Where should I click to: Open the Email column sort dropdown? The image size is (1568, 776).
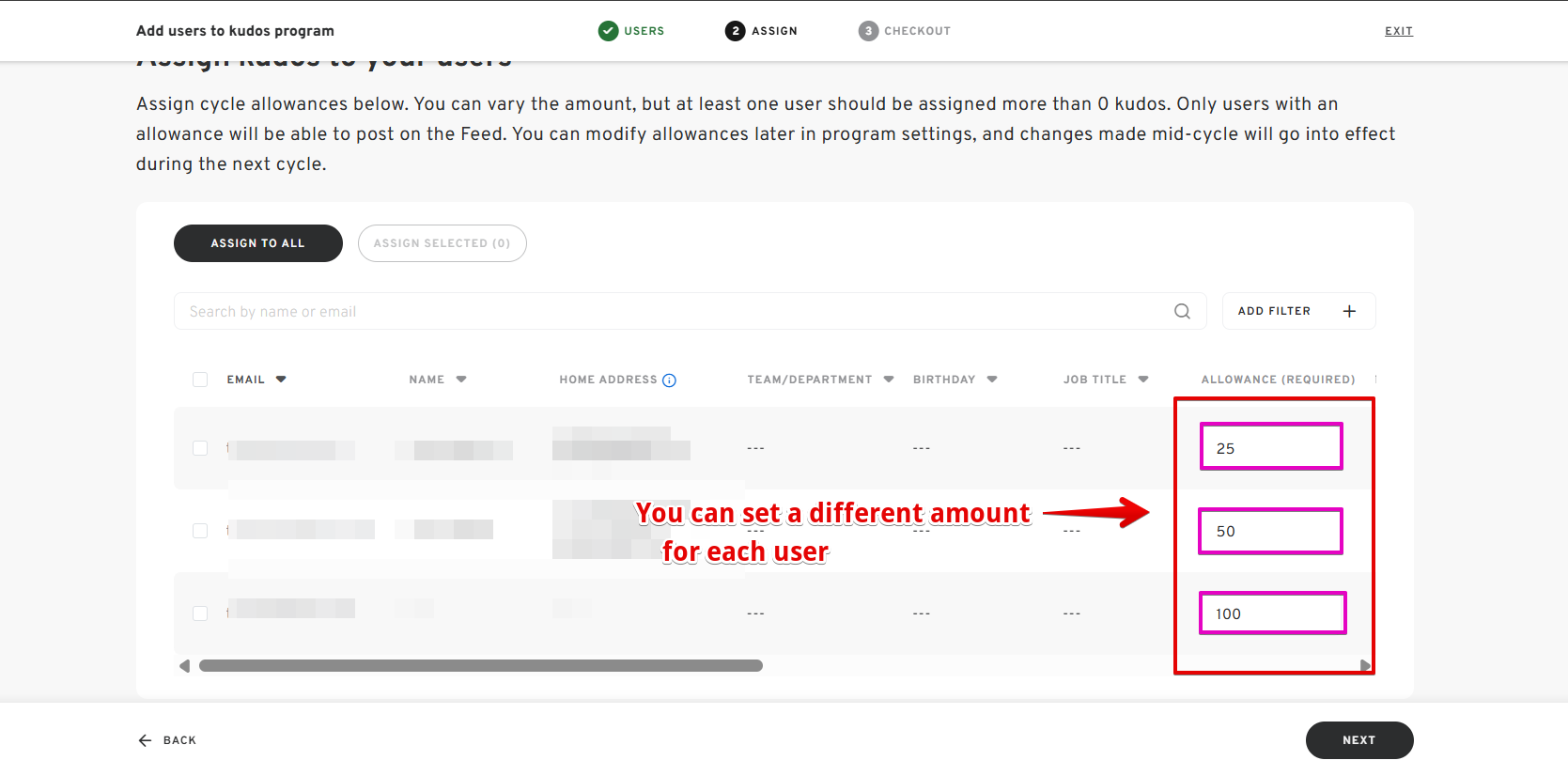(x=281, y=380)
